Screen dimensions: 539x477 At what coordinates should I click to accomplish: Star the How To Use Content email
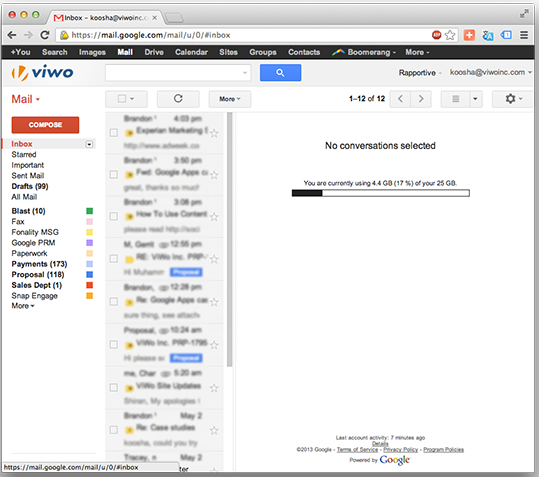coord(214,217)
